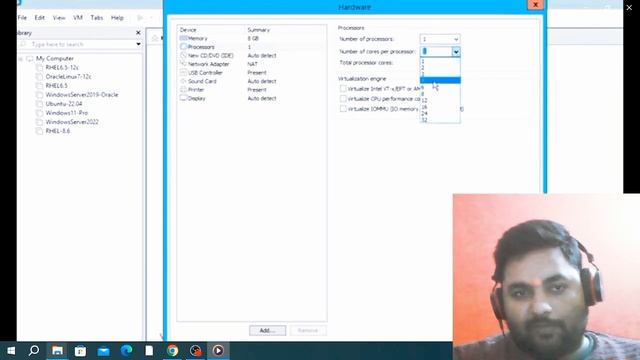Screen dimensions: 640x360
Task: Select WindowsServer2022 in the library
Action: pos(72,122)
